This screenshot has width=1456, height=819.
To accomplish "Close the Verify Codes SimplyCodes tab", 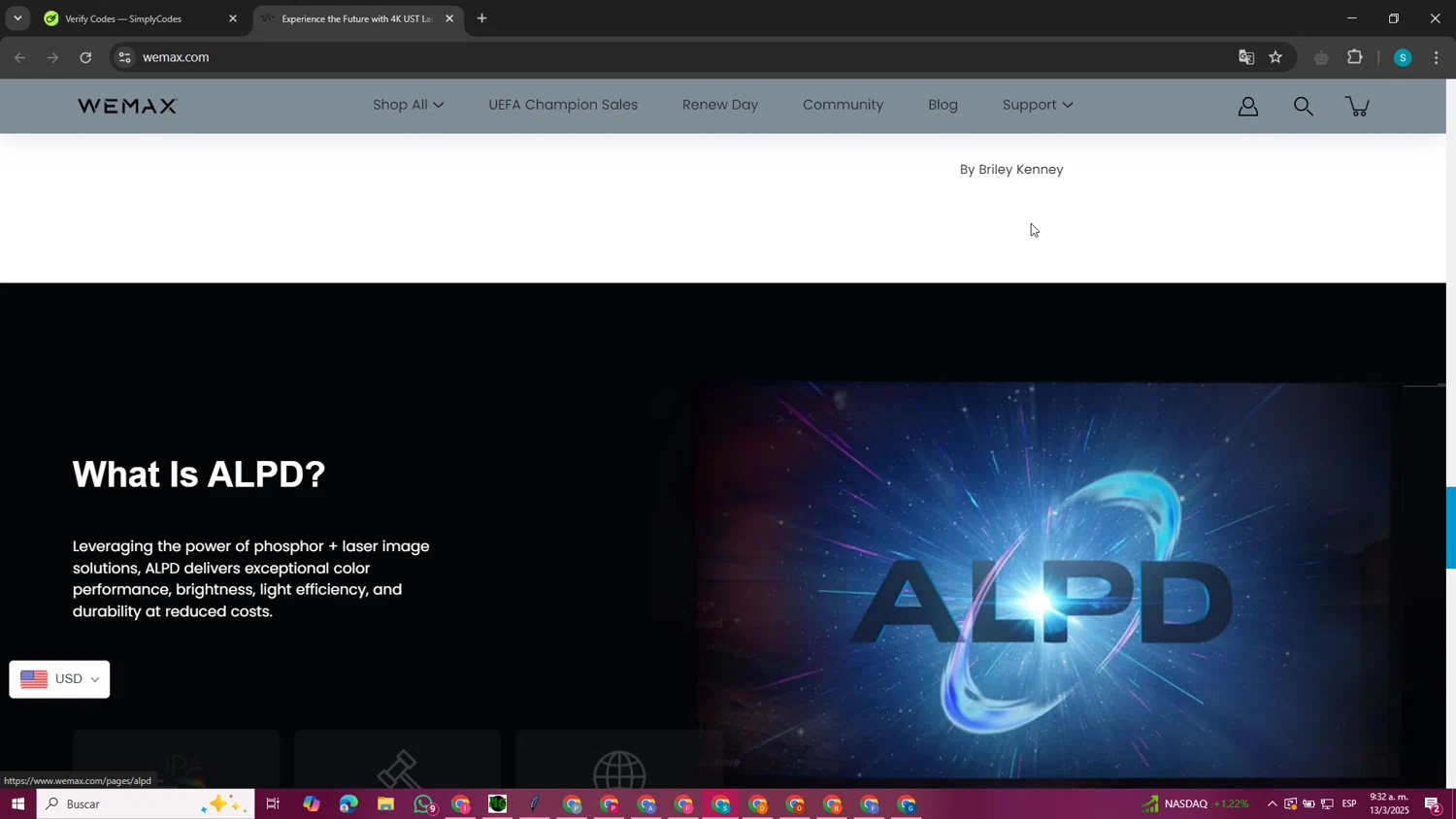I will [233, 18].
